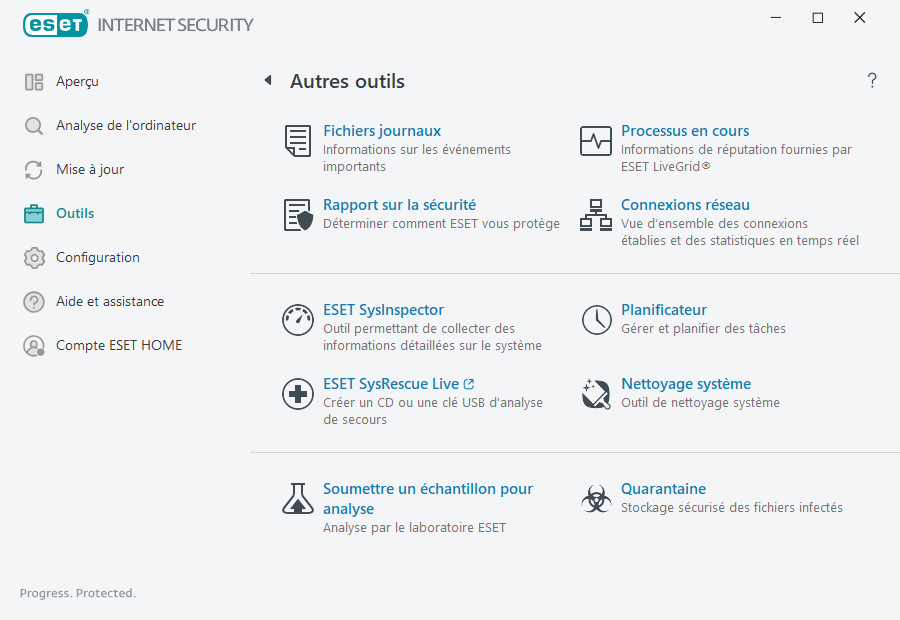Click the INTERNET SECURITY title text

pos(175,25)
